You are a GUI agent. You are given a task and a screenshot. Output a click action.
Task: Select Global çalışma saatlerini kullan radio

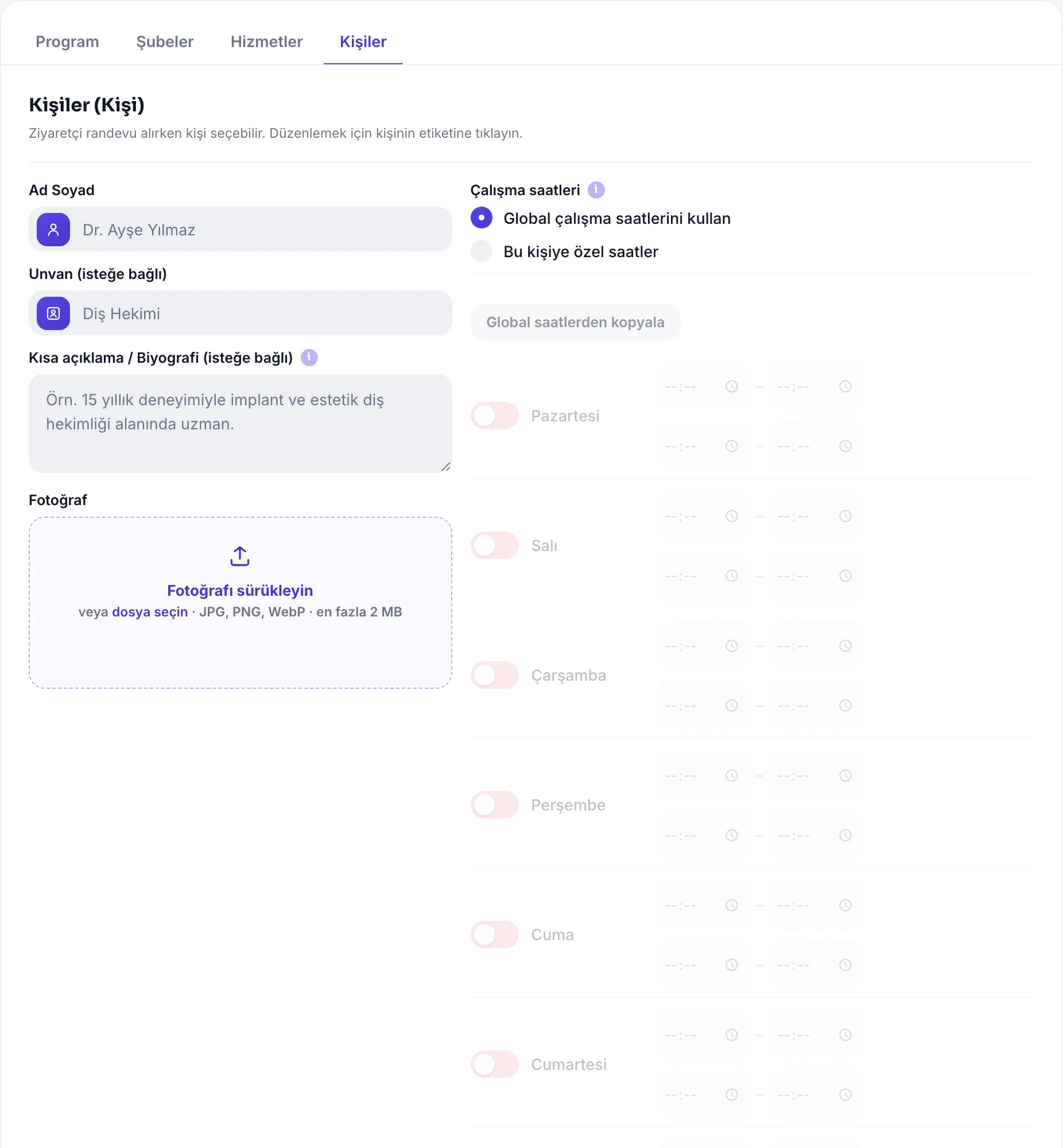pos(482,218)
